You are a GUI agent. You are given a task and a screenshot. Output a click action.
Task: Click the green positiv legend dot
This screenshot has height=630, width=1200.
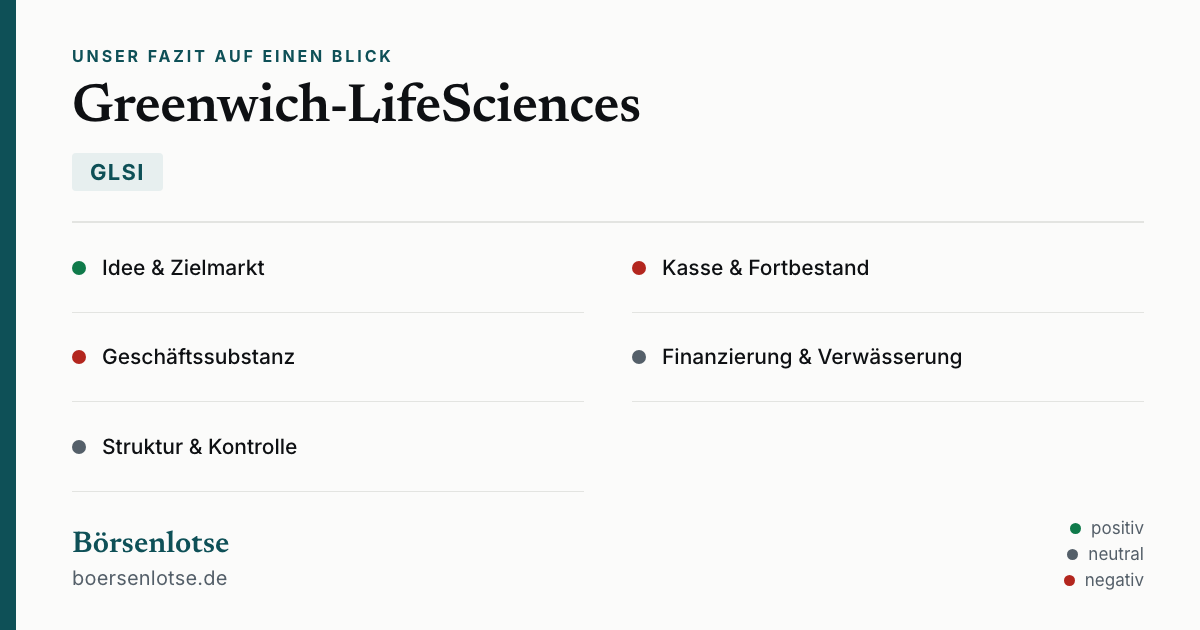[x=1075, y=528]
